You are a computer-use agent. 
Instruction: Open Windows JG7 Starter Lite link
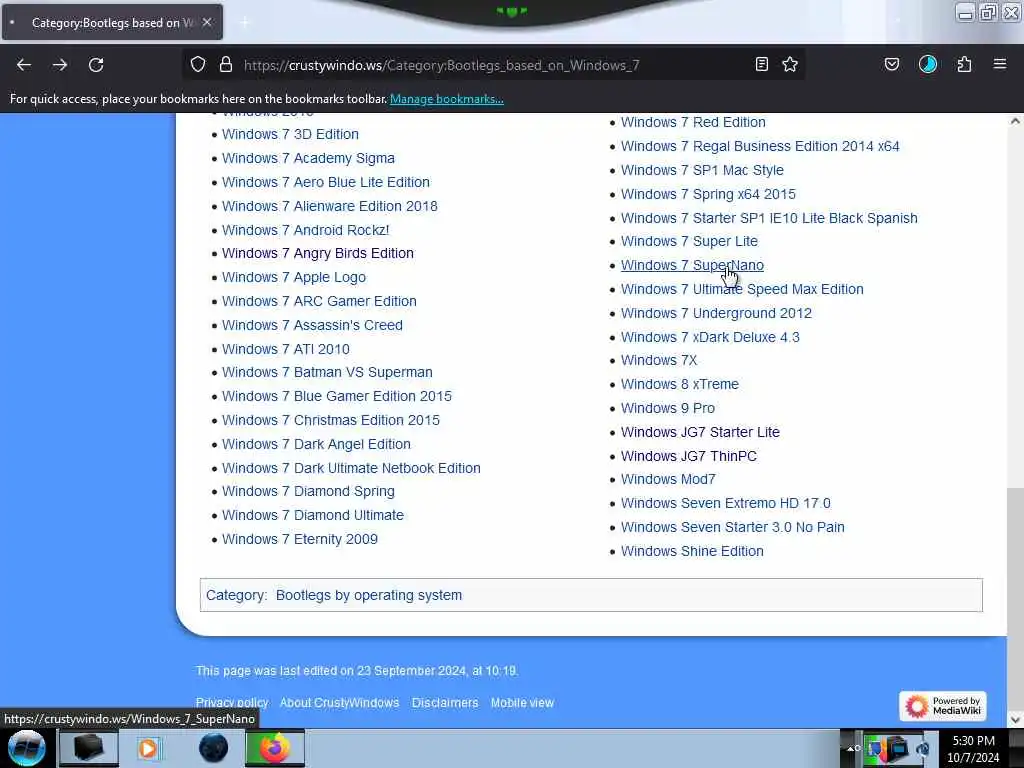pos(700,432)
